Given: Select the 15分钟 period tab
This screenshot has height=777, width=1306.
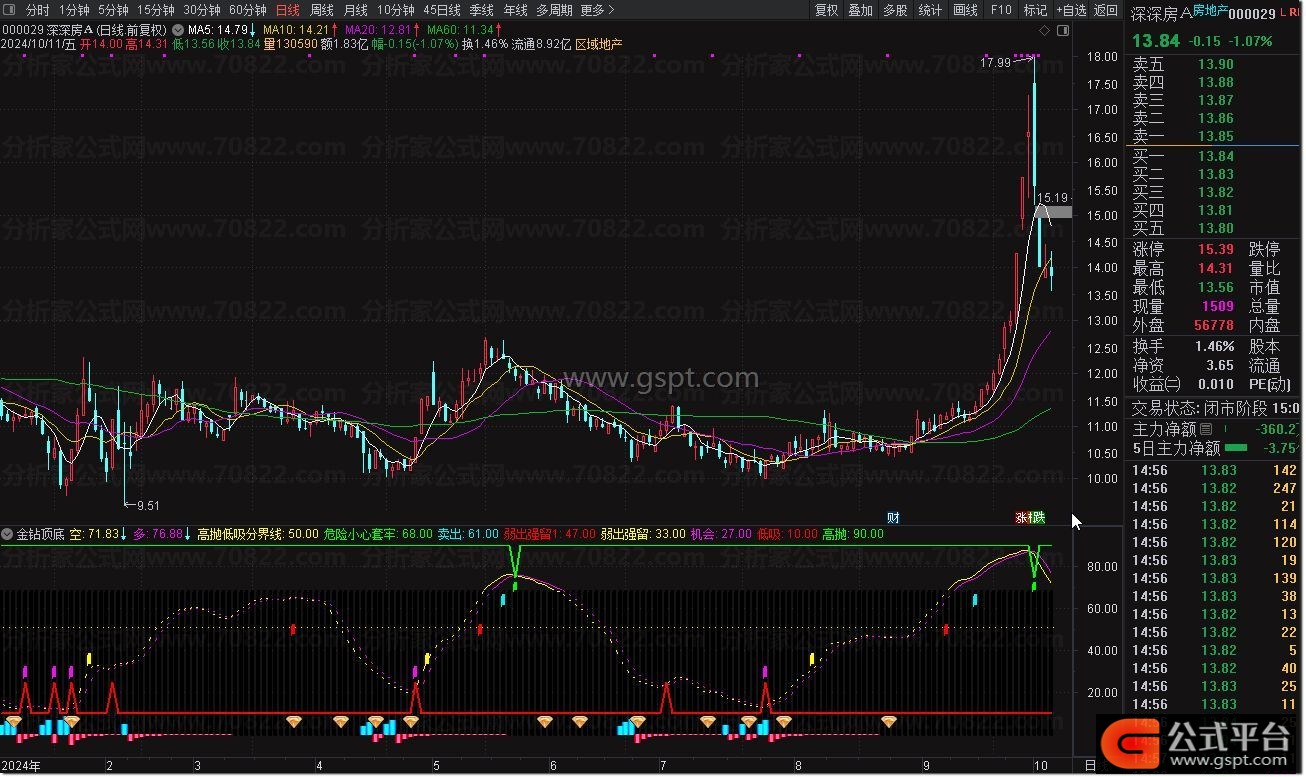Looking at the screenshot, I should tap(155, 10).
